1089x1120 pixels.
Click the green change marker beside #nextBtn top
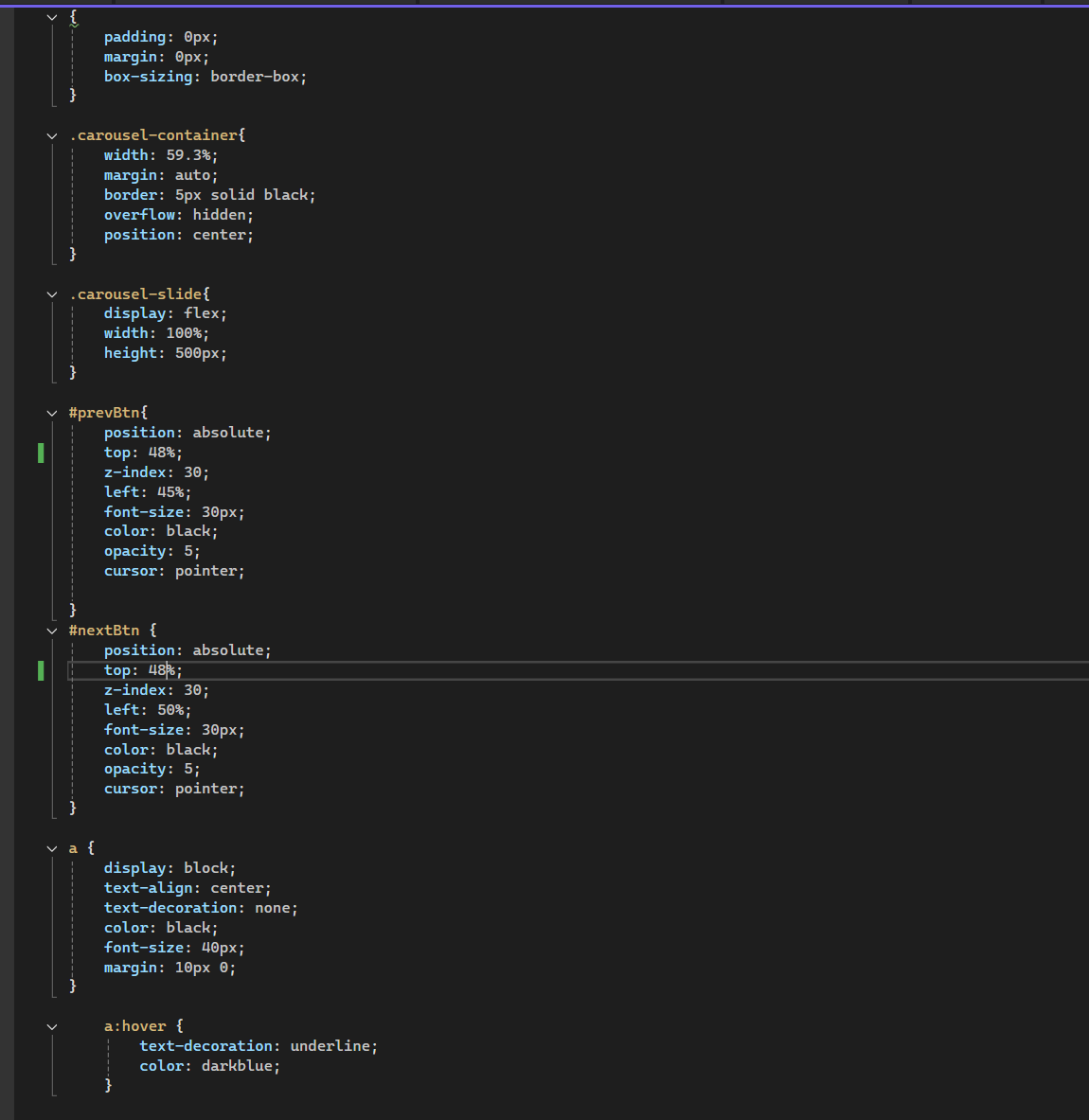tap(41, 670)
